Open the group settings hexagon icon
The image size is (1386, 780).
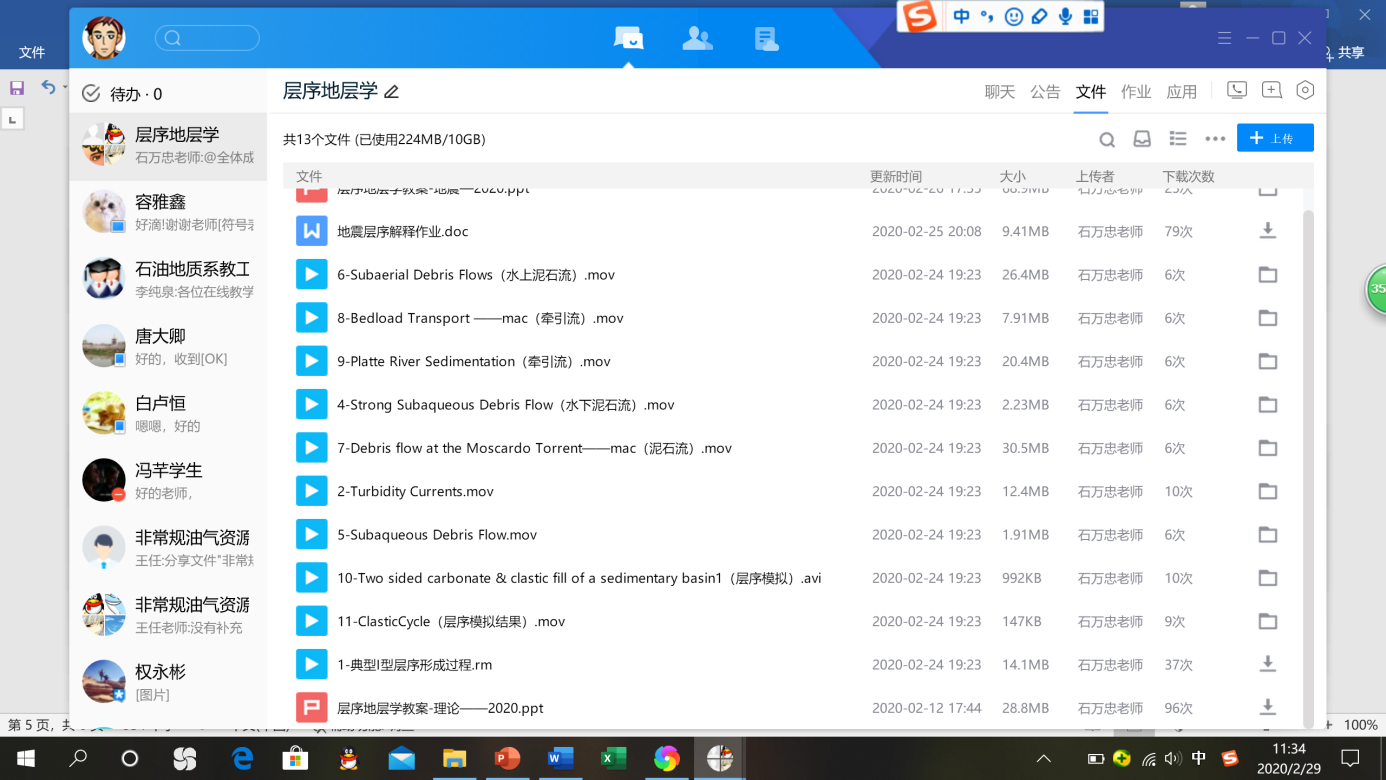[x=1305, y=90]
